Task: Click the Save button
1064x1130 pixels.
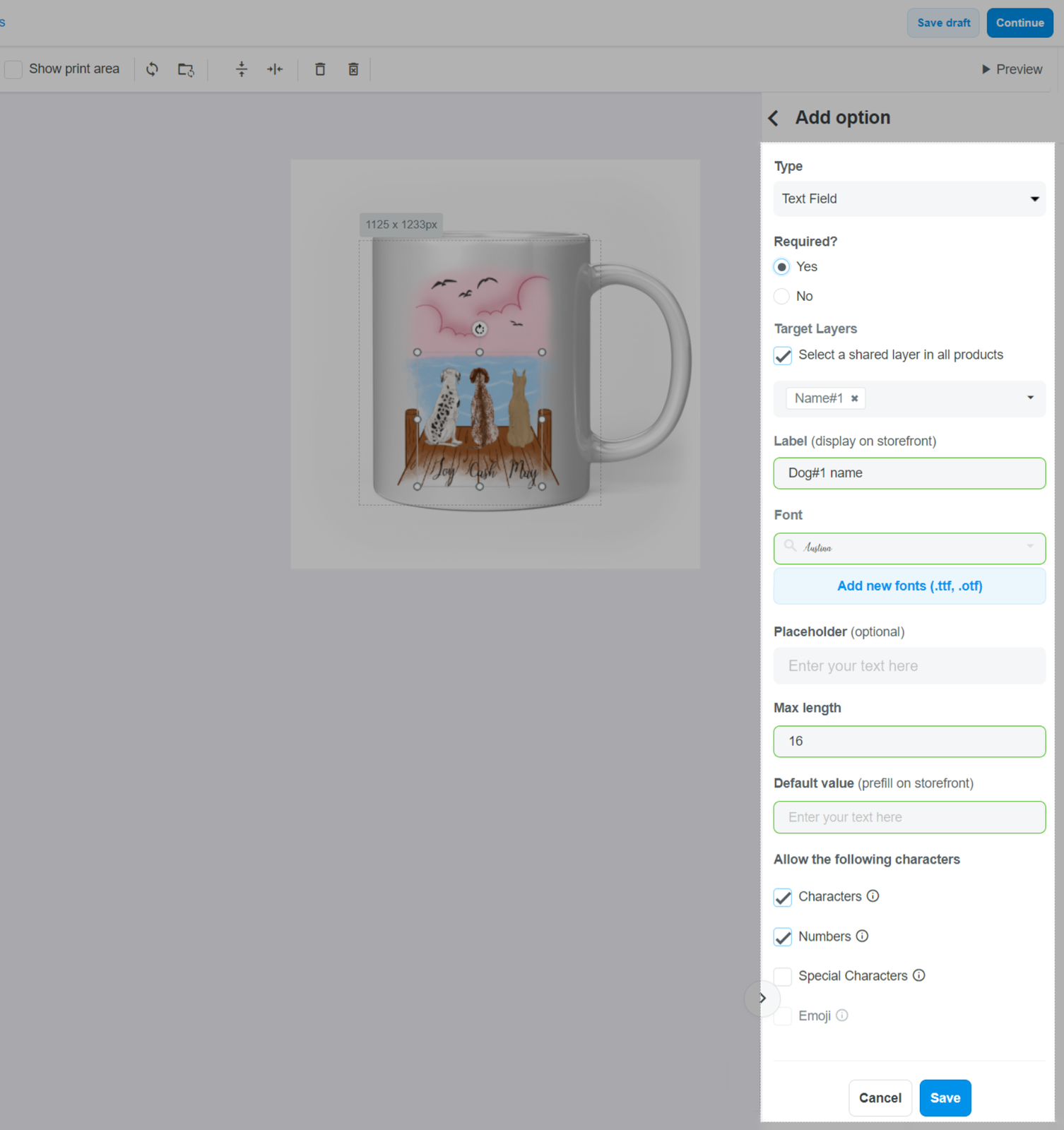Action: 945,1098
